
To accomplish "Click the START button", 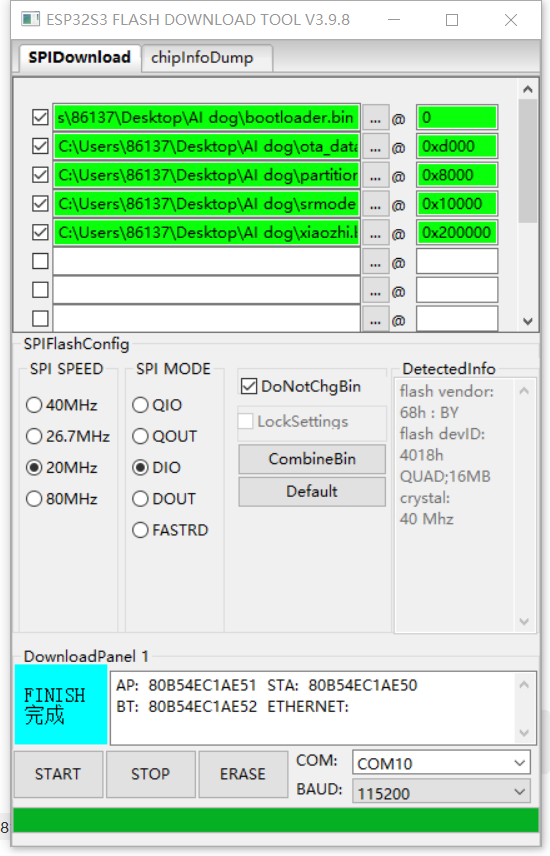I will tap(58, 774).
